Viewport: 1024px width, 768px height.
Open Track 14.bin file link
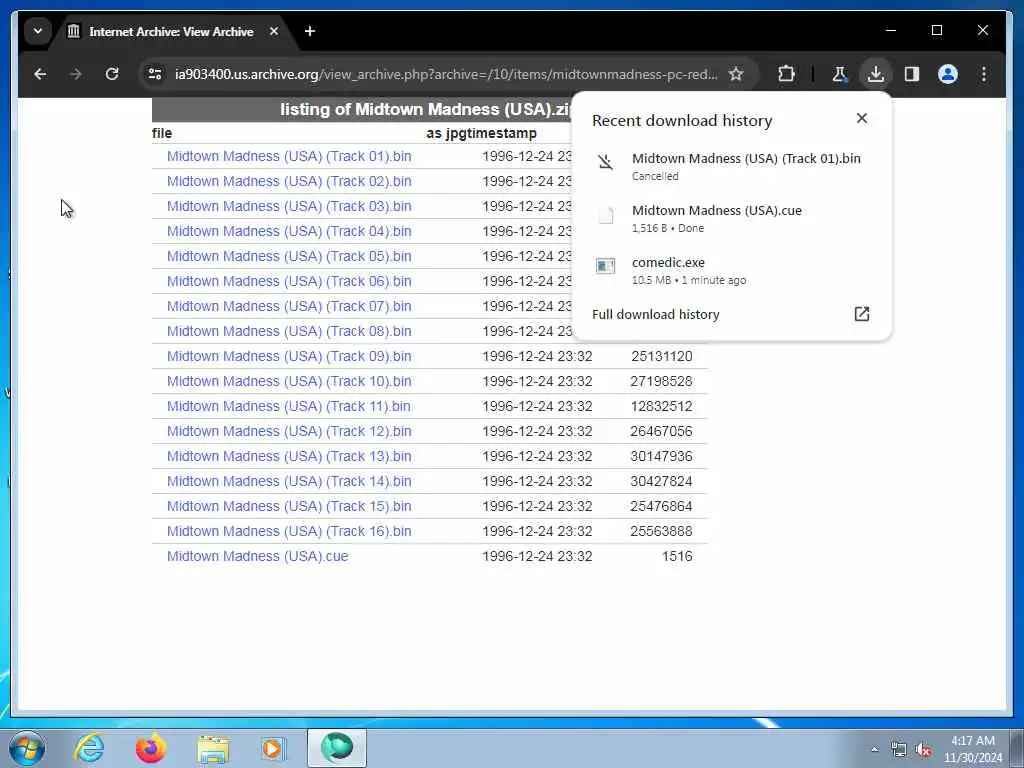[289, 481]
